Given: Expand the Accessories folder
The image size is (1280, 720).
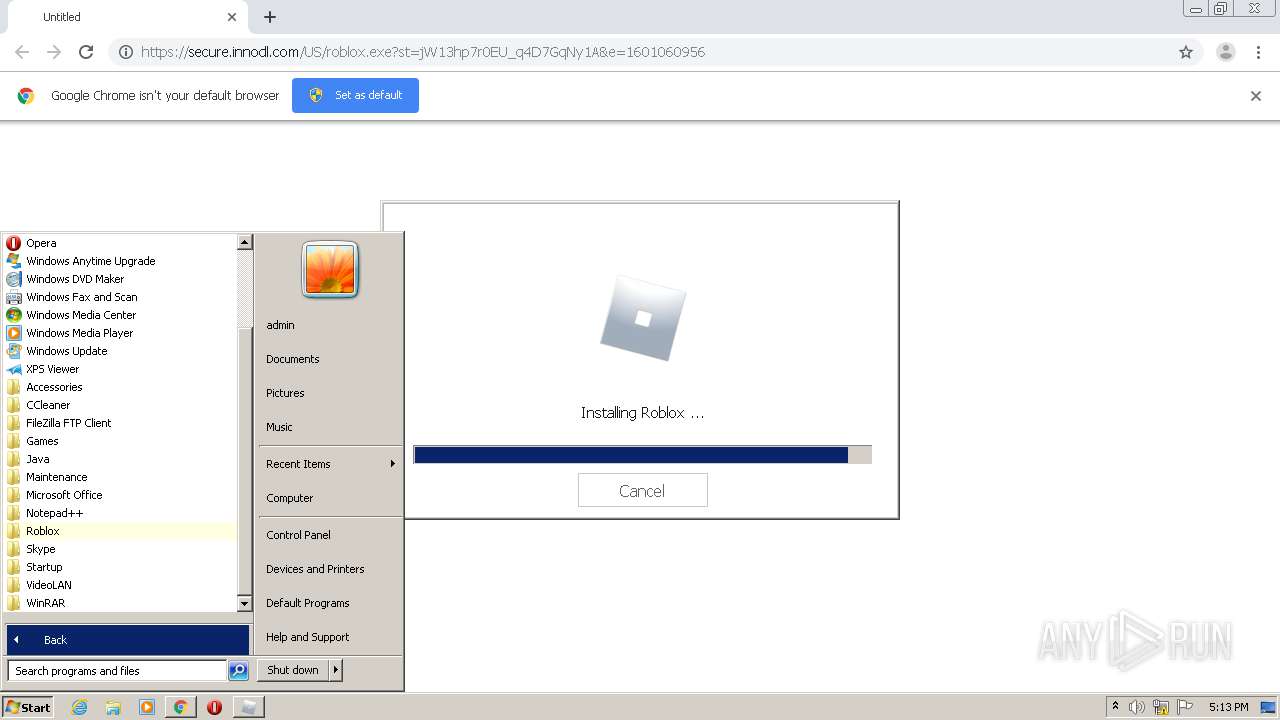Looking at the screenshot, I should click(120, 387).
